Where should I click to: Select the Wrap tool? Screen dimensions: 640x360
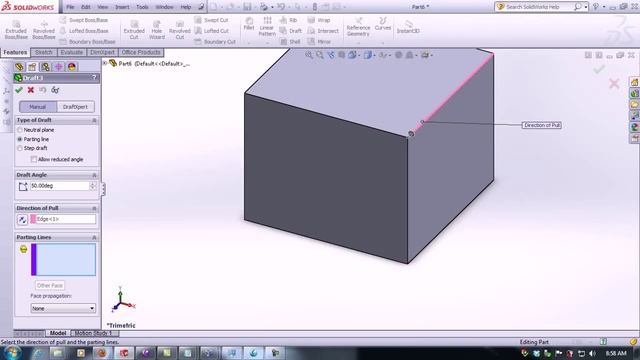(319, 20)
